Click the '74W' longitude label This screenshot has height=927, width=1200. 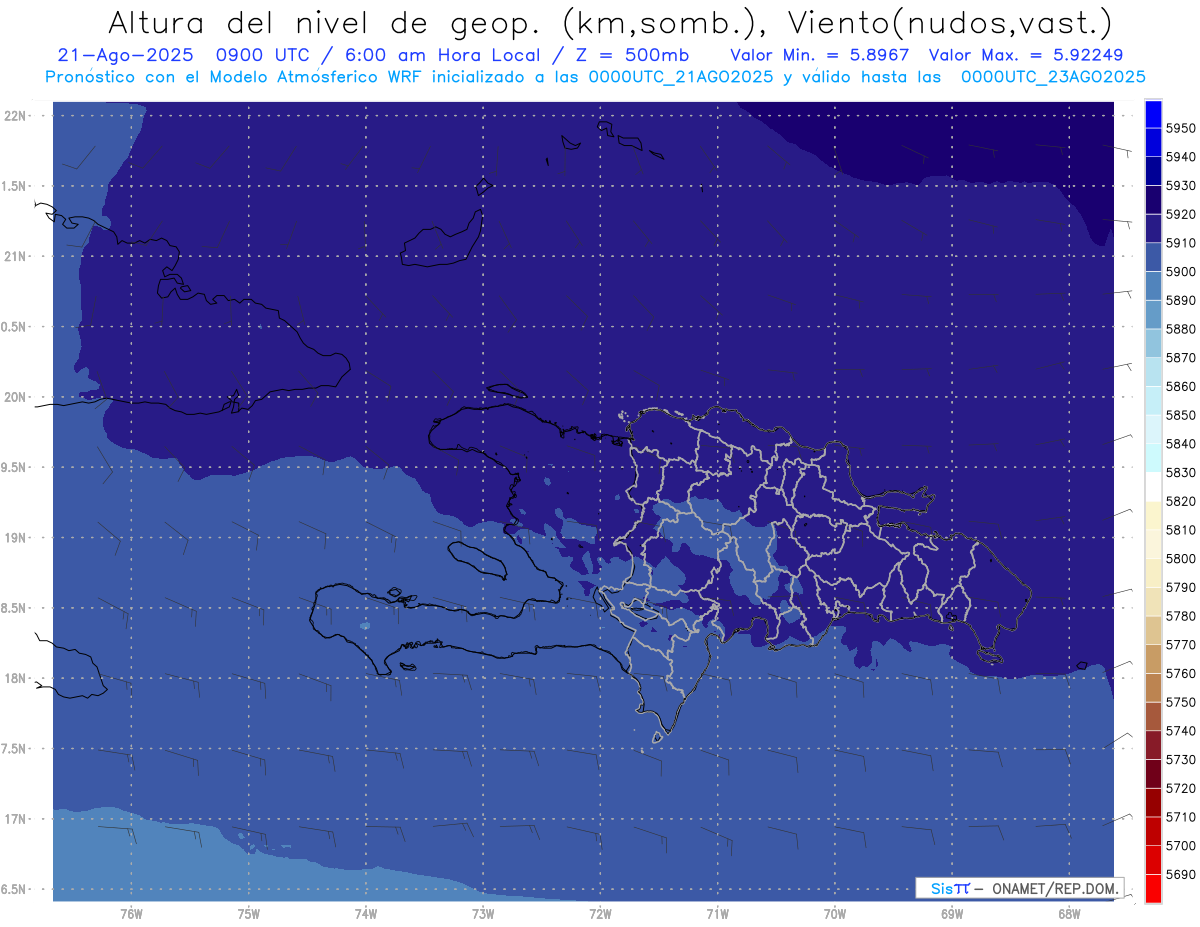click(x=366, y=914)
